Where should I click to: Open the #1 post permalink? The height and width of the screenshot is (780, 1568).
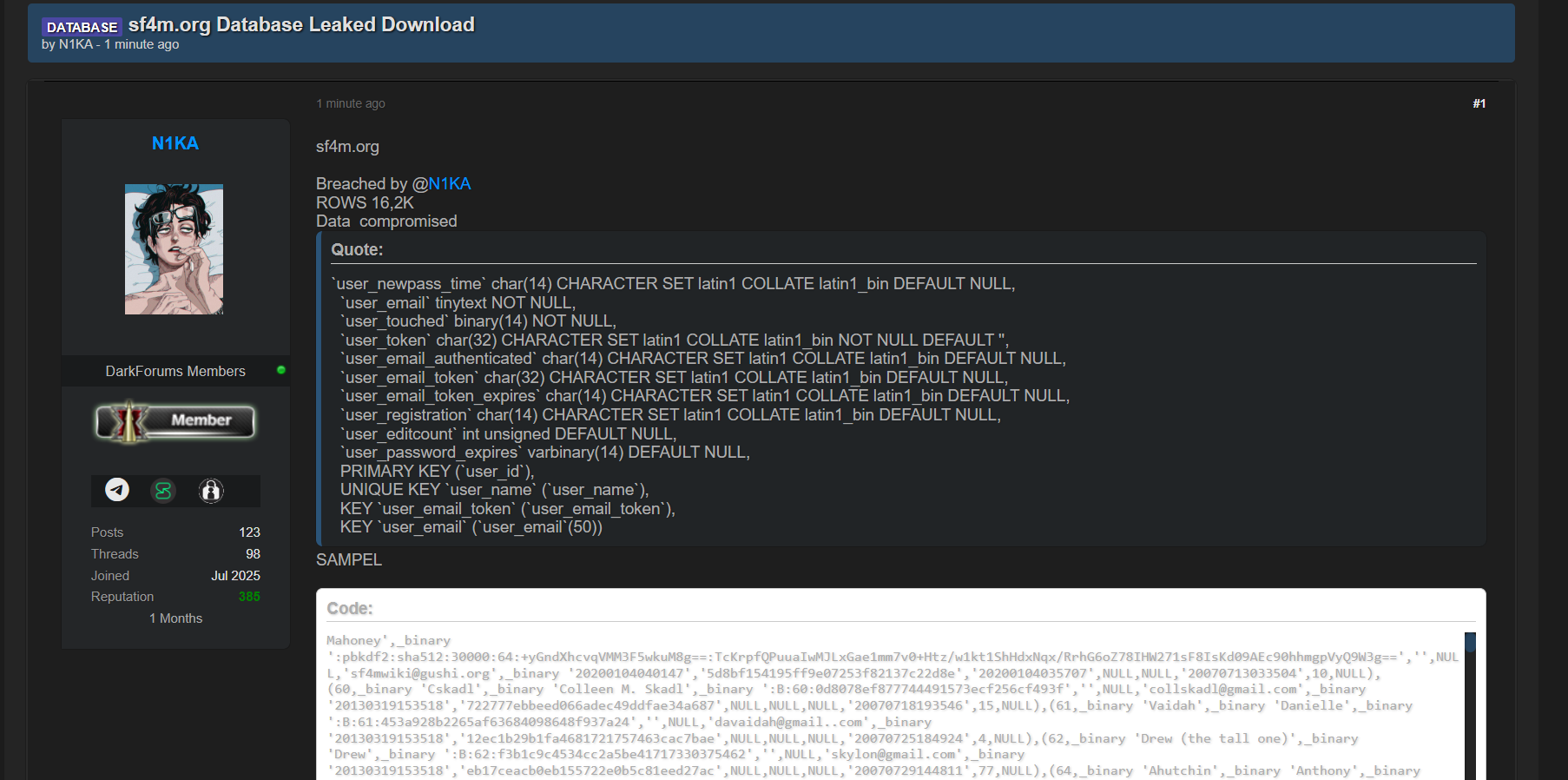pos(1479,103)
